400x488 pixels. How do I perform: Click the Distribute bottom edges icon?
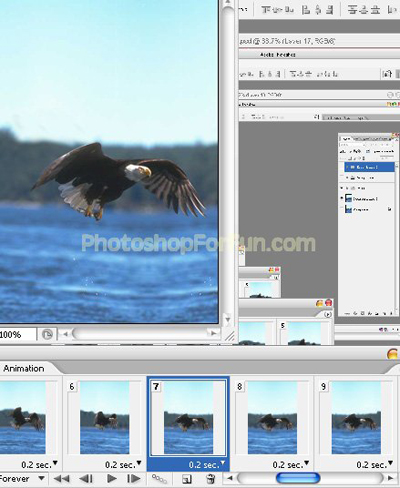coord(375,9)
